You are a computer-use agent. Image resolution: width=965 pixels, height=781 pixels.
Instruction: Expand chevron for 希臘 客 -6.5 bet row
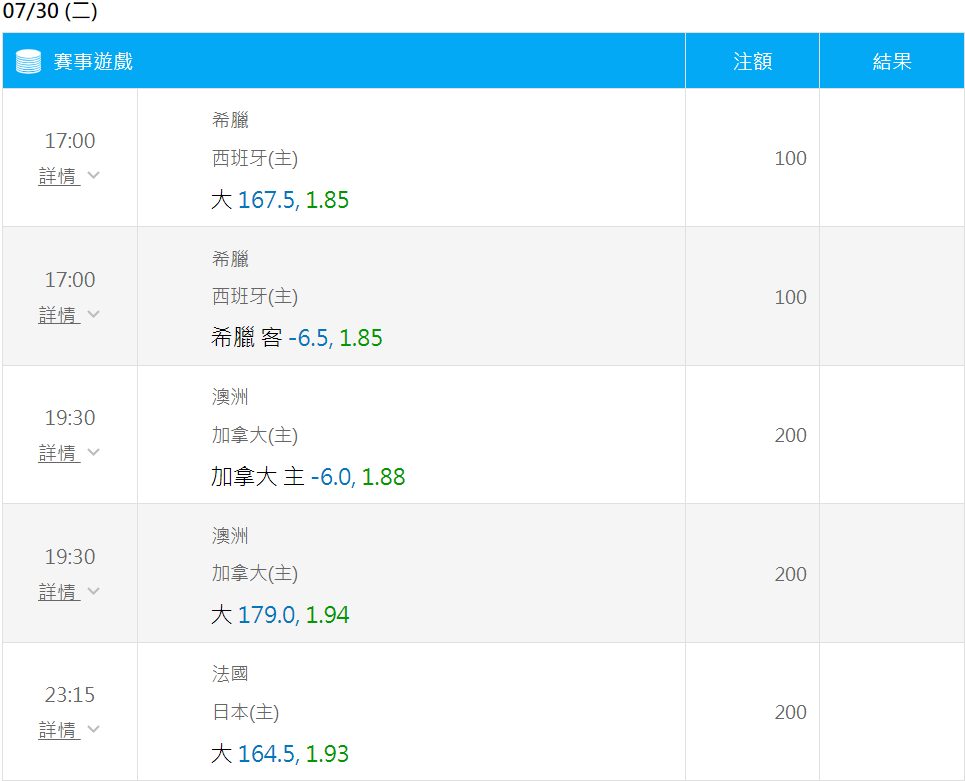click(94, 314)
